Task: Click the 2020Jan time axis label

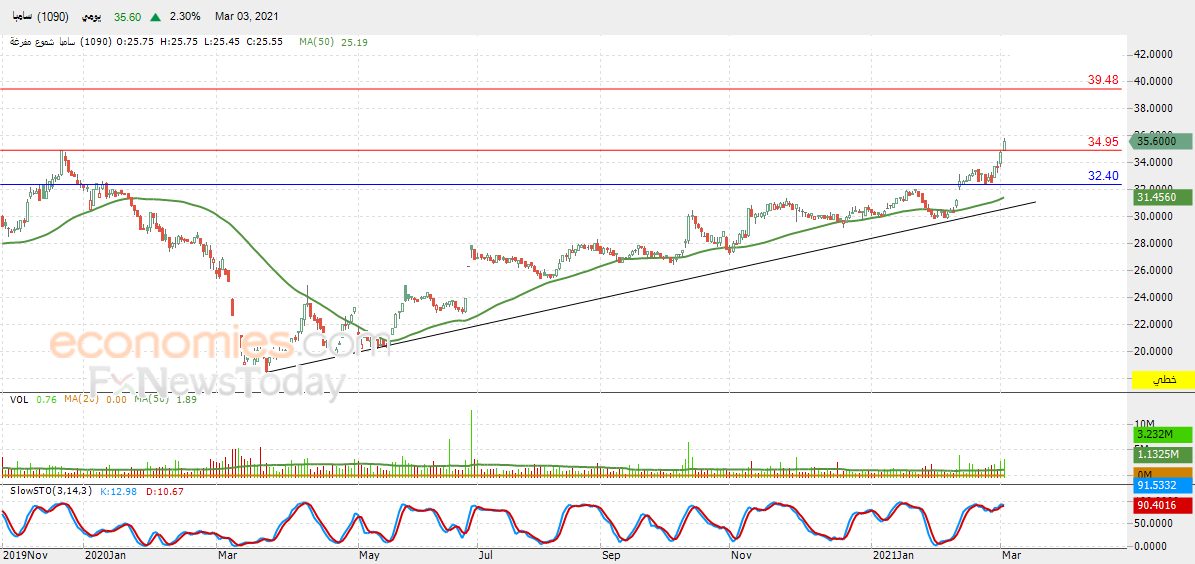Action: click(104, 556)
